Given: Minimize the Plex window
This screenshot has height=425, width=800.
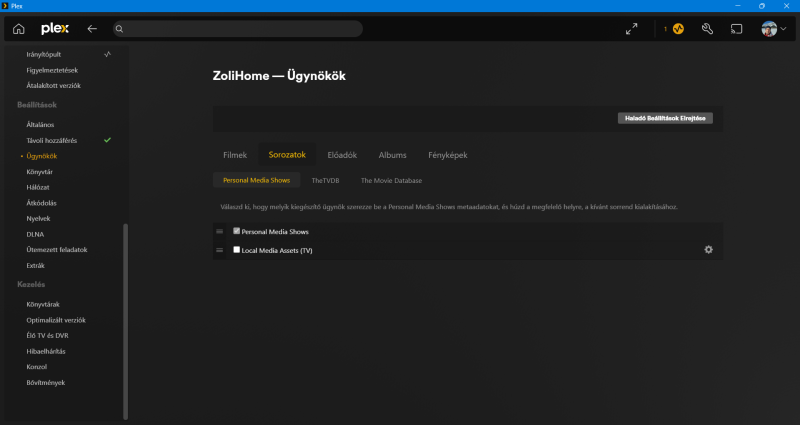Looking at the screenshot, I should (738, 6).
